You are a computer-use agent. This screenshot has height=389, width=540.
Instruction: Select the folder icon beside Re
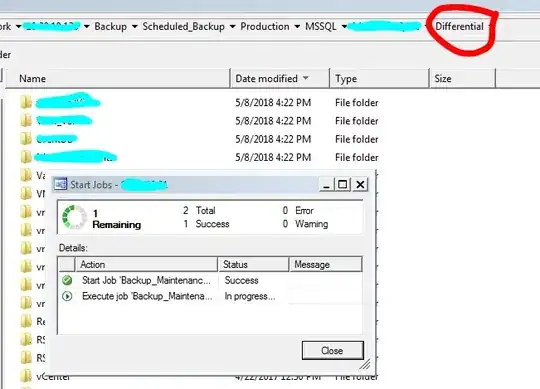pyautogui.click(x=26, y=321)
